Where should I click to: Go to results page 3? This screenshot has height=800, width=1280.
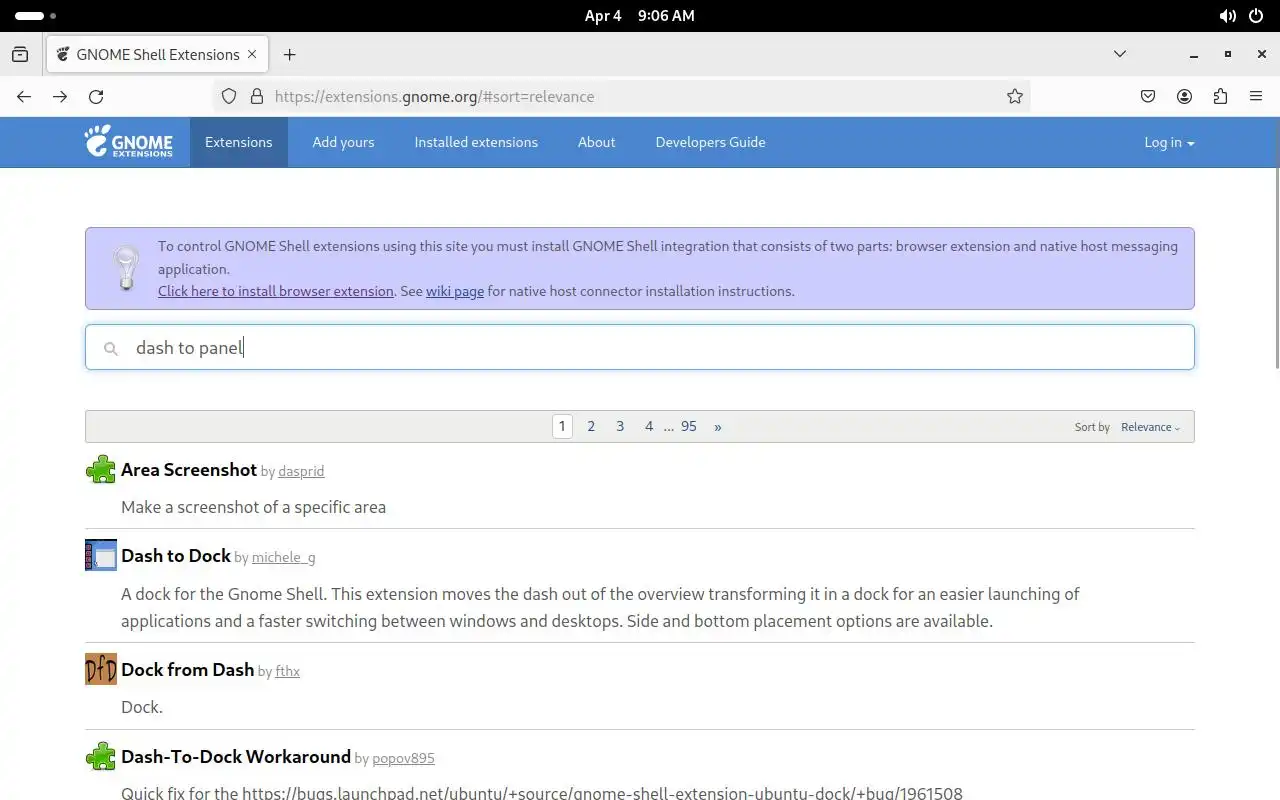pos(620,427)
